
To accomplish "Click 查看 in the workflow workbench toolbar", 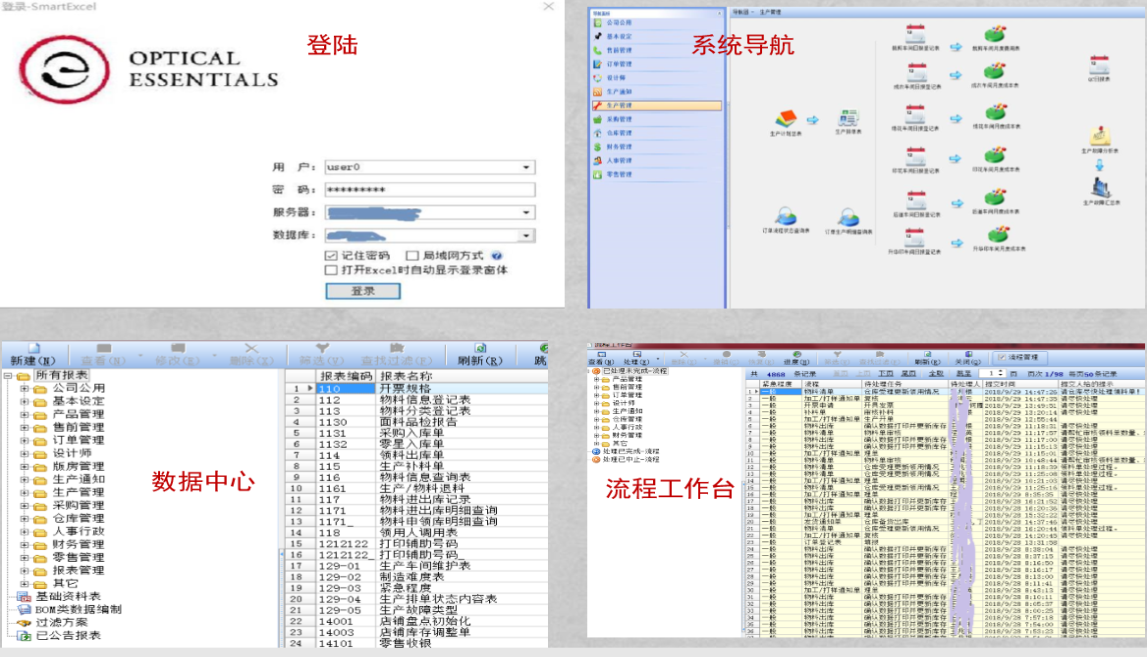I will (x=601, y=358).
